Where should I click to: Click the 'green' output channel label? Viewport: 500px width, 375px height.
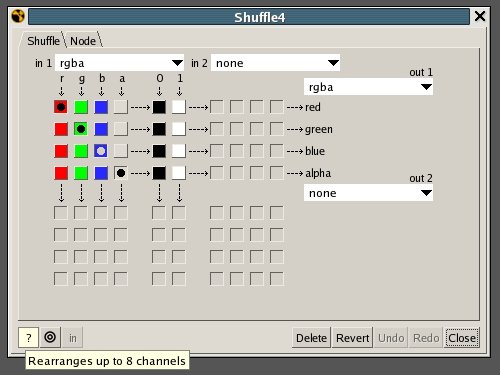click(319, 129)
